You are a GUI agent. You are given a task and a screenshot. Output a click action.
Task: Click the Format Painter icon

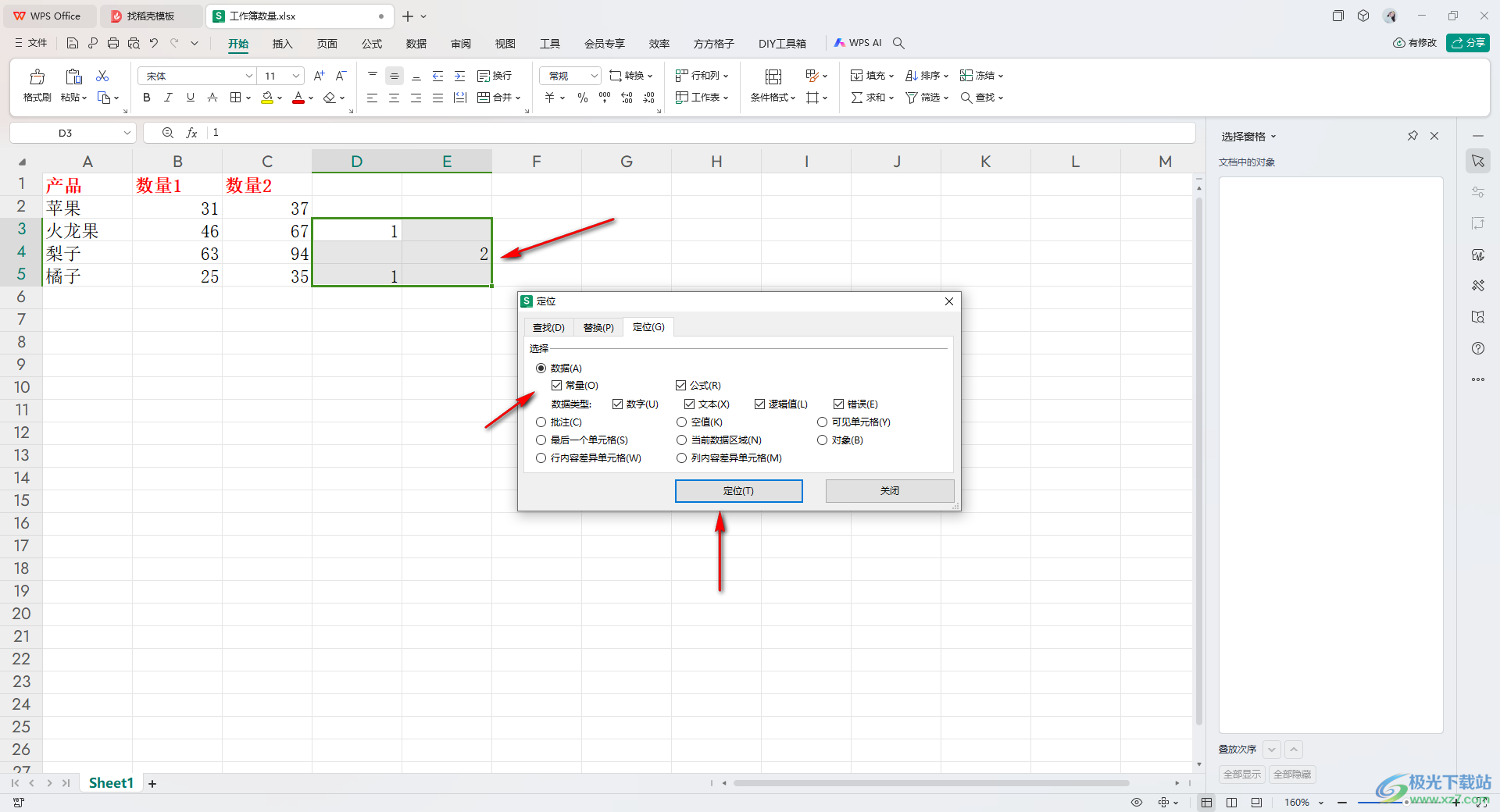pos(37,77)
